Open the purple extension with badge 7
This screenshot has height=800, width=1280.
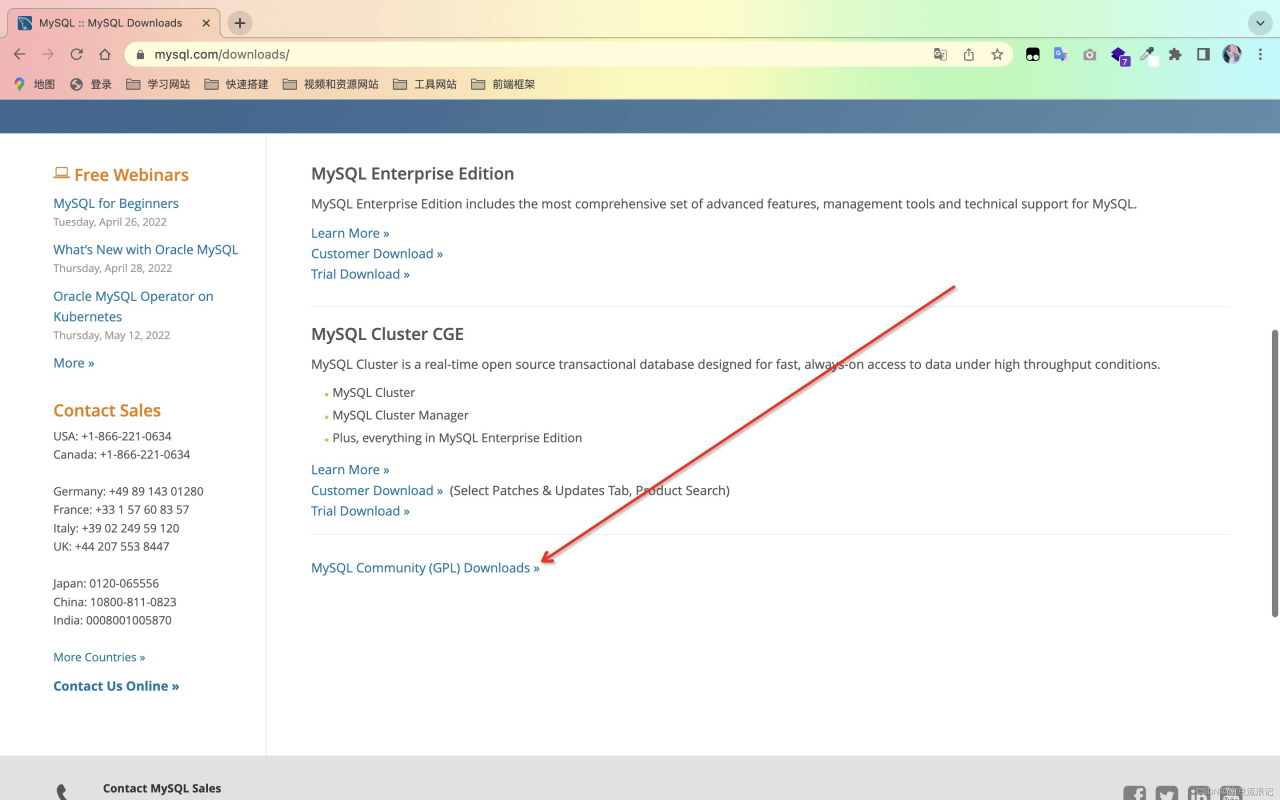tap(1119, 56)
